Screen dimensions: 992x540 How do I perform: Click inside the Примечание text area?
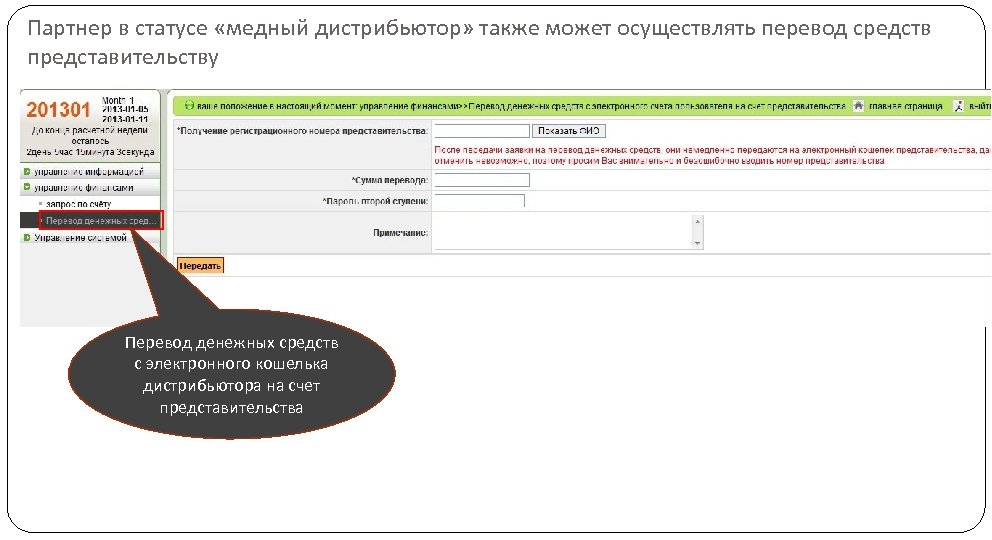pos(563,232)
